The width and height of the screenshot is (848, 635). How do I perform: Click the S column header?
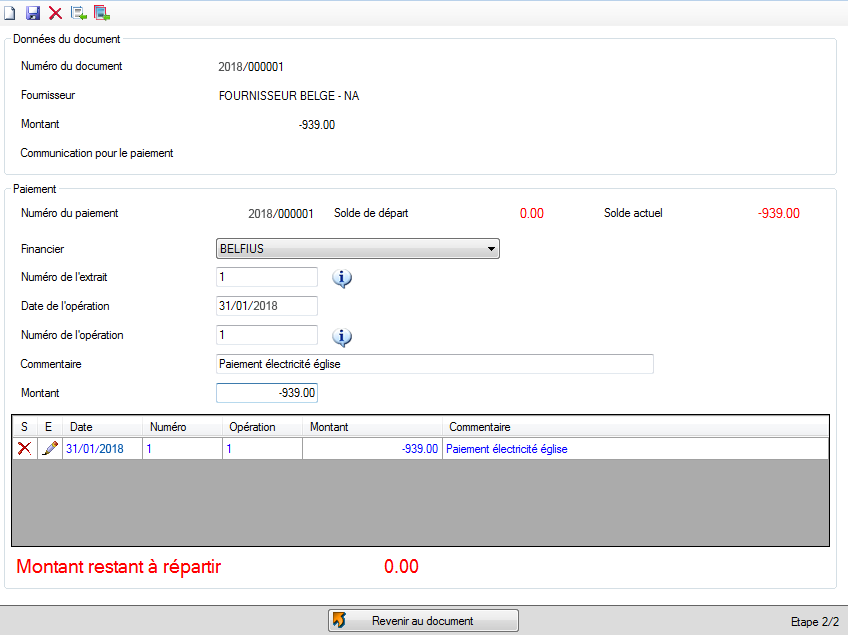click(25, 427)
